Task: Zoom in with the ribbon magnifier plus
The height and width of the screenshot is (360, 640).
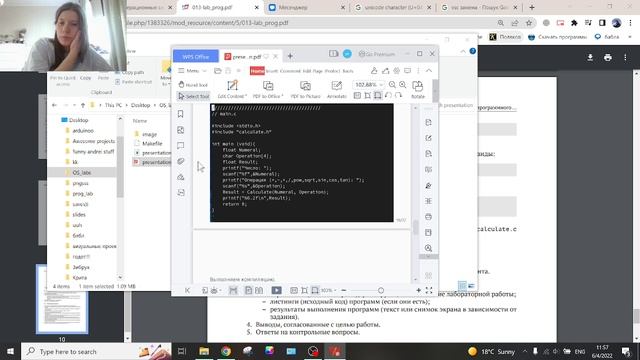Action: coord(402,84)
